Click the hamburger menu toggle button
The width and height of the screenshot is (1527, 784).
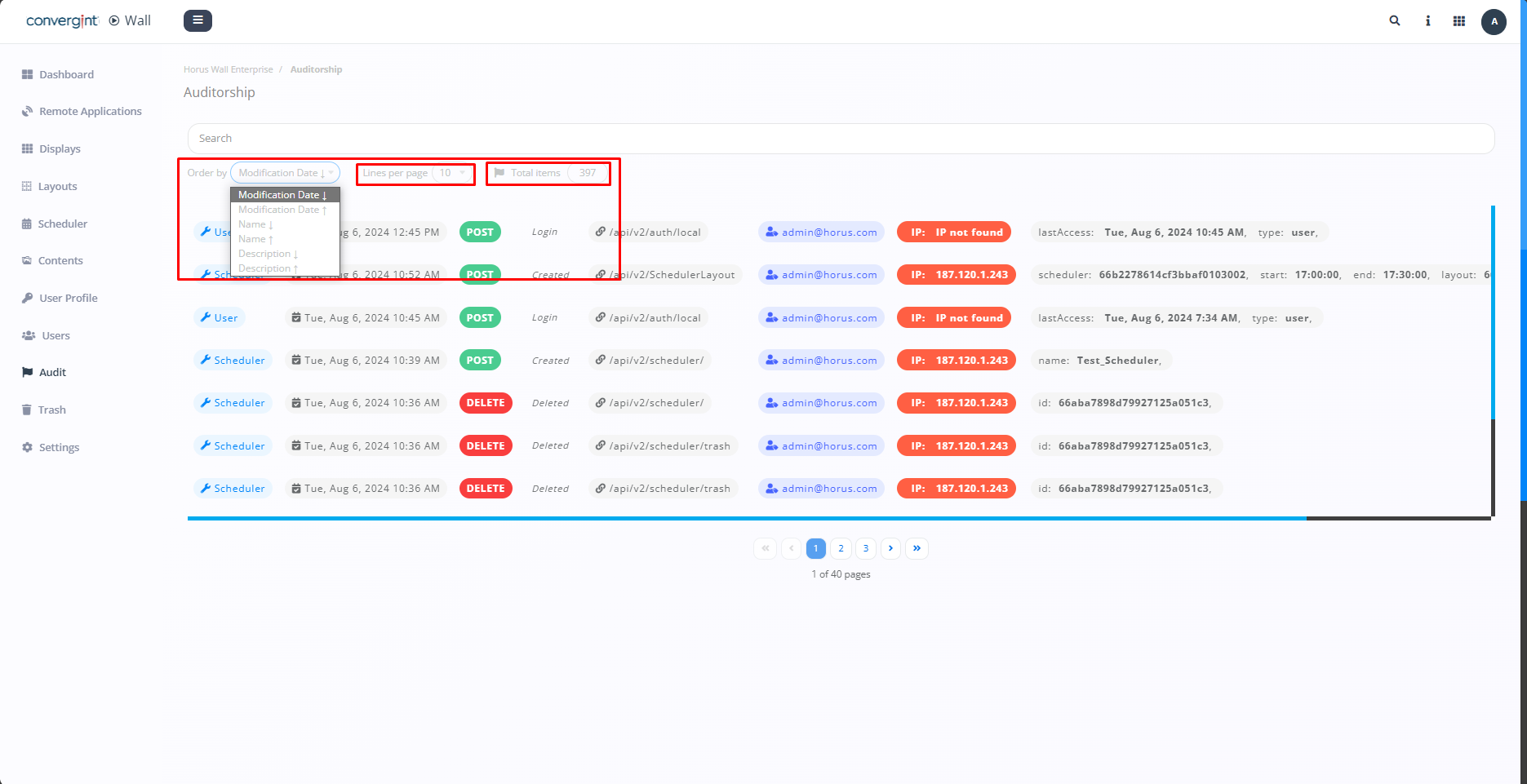[198, 20]
